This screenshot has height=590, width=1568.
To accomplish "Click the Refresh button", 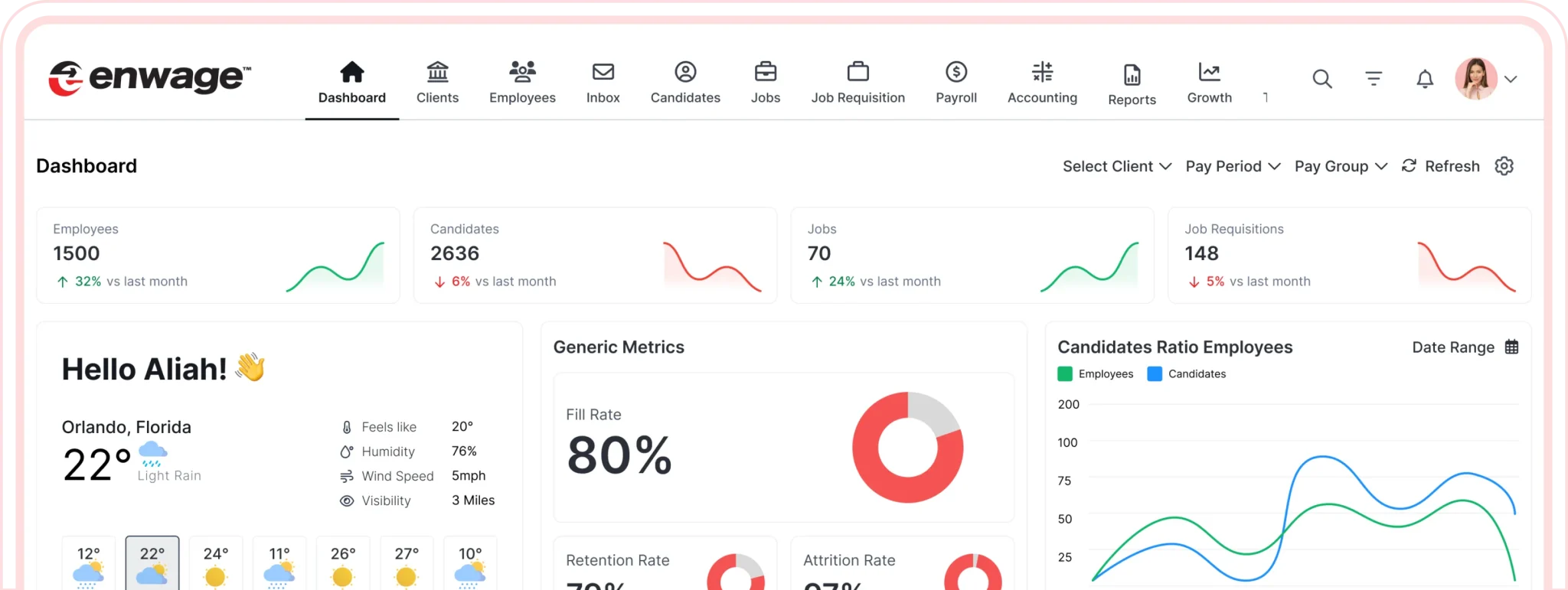I will pos(1441,166).
